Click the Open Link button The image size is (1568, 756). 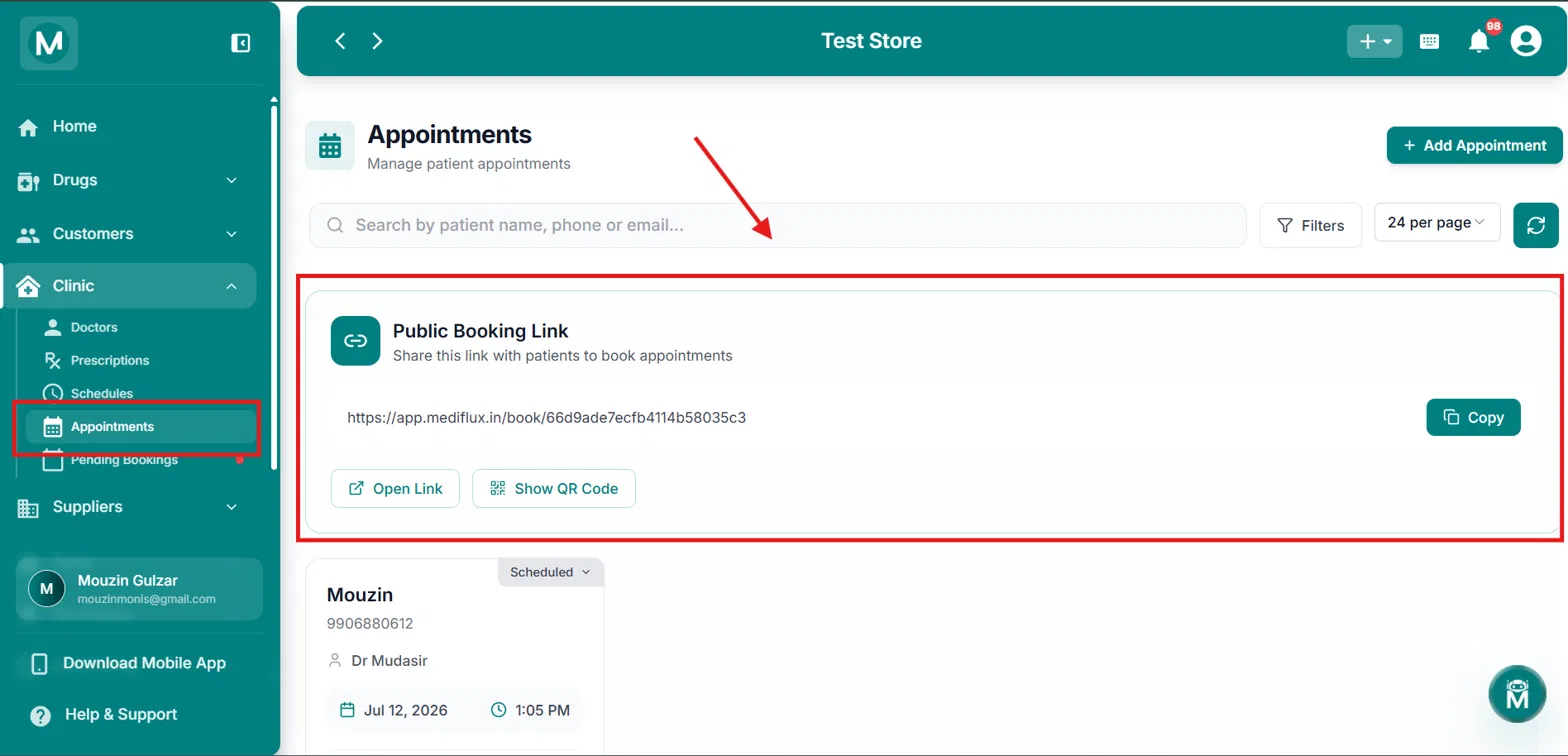pyautogui.click(x=394, y=488)
